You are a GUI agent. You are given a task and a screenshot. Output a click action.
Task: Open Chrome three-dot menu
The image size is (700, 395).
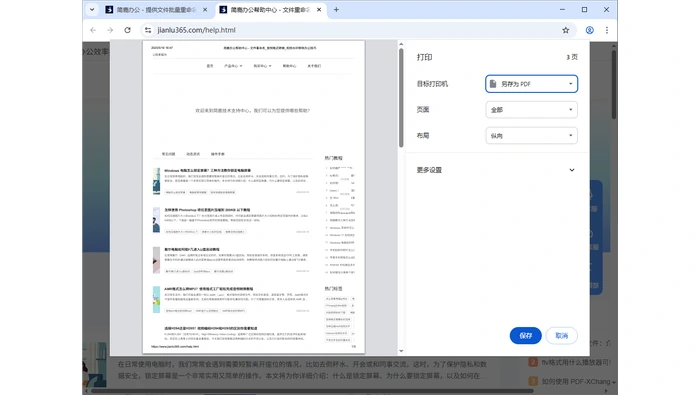click(x=607, y=30)
